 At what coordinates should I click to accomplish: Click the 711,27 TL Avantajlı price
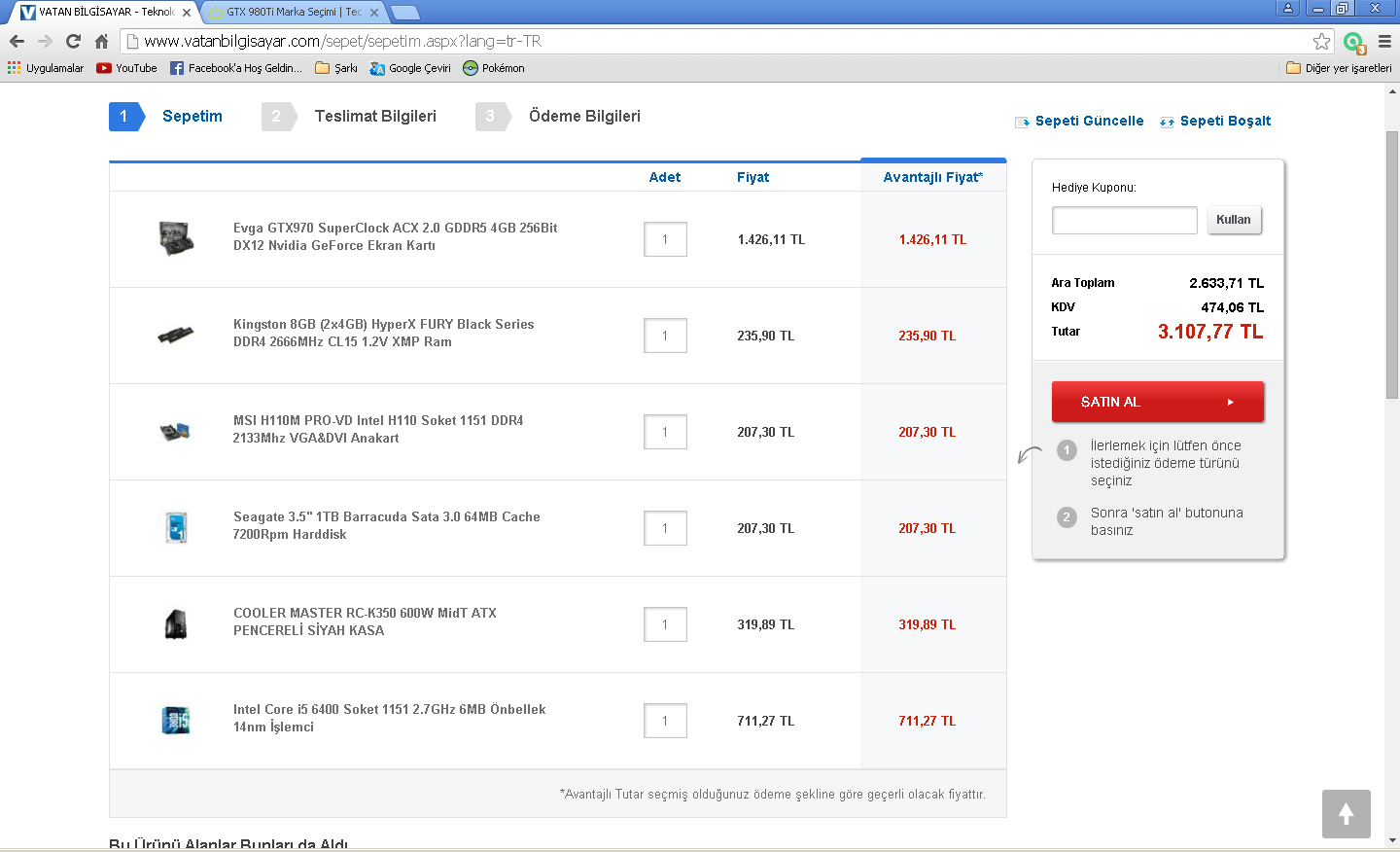pyautogui.click(x=927, y=721)
